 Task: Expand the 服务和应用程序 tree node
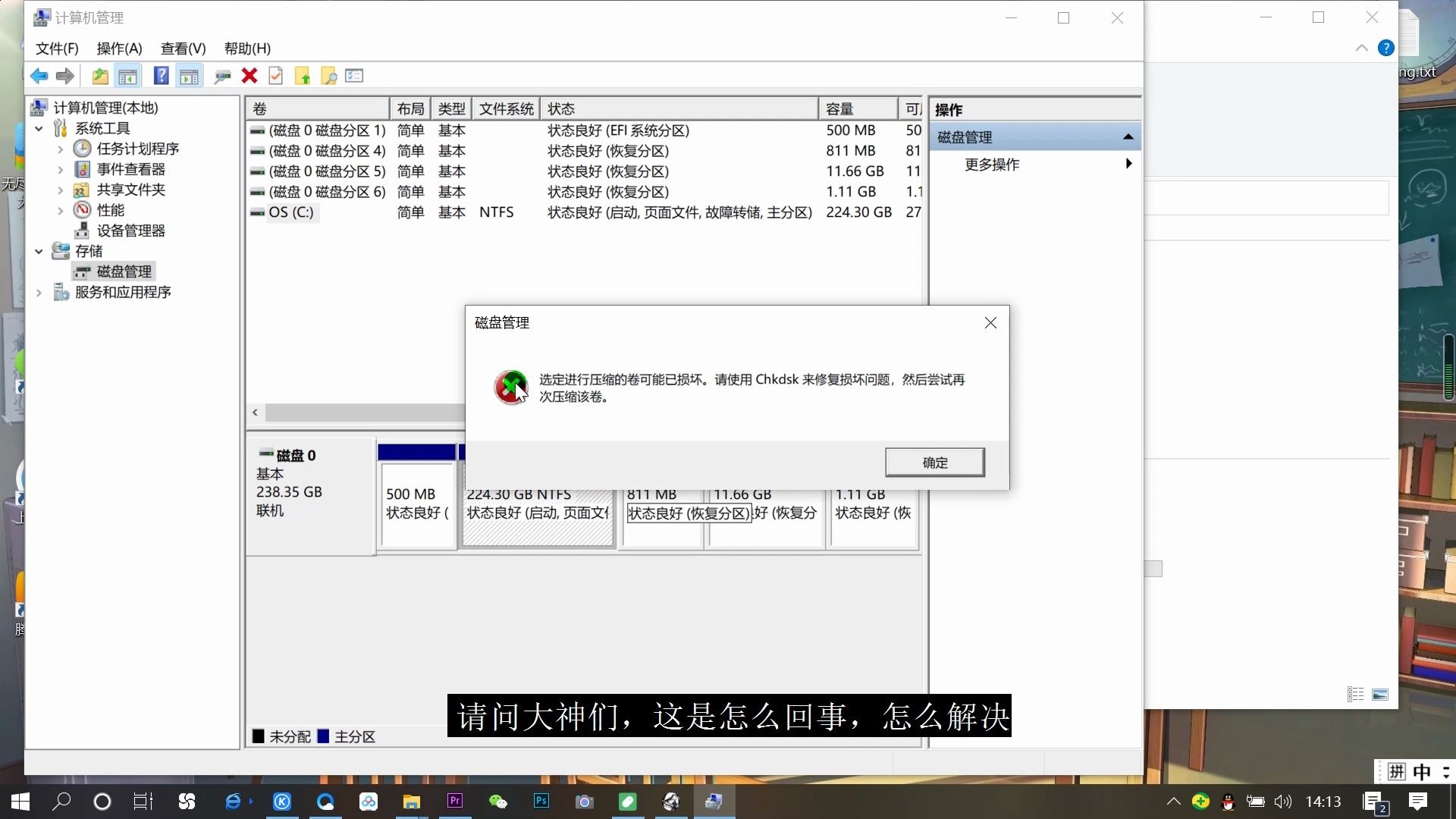point(39,292)
